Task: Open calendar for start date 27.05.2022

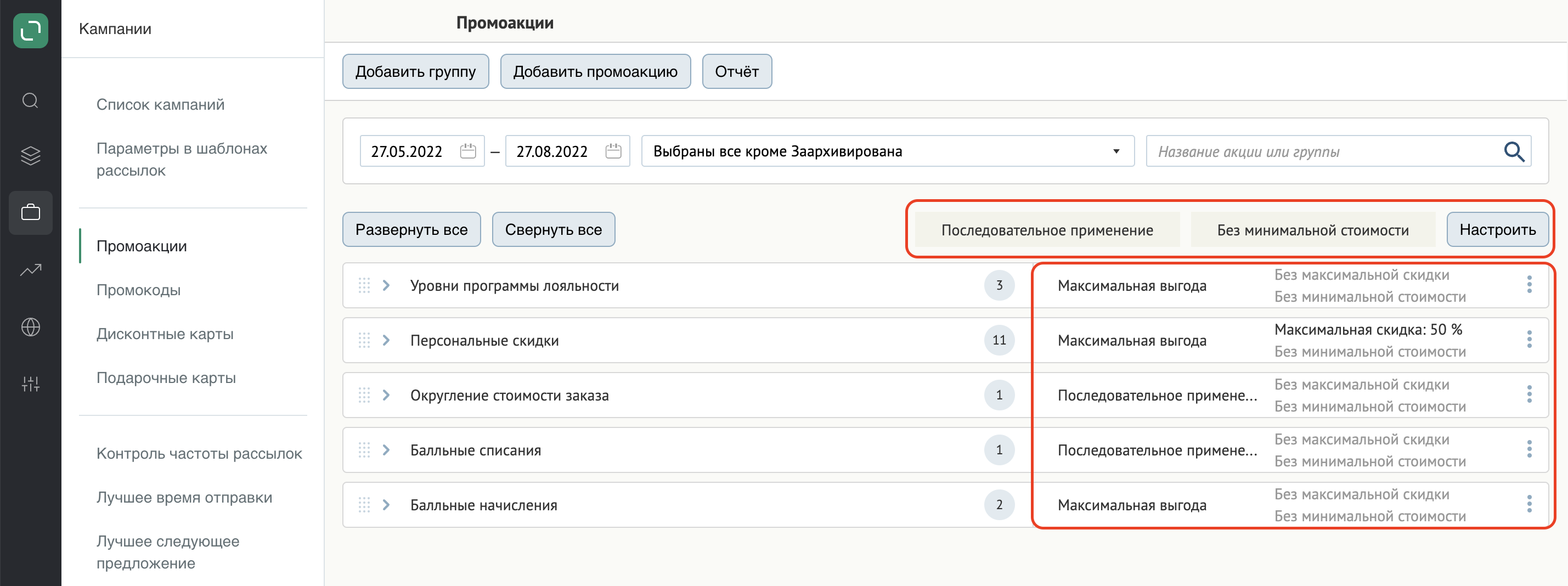Action: (x=468, y=151)
